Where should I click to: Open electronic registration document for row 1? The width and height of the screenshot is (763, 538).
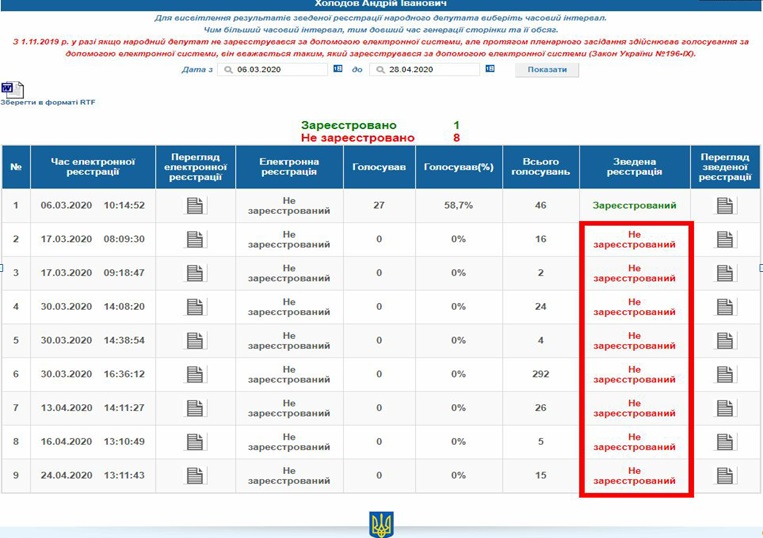click(x=195, y=206)
